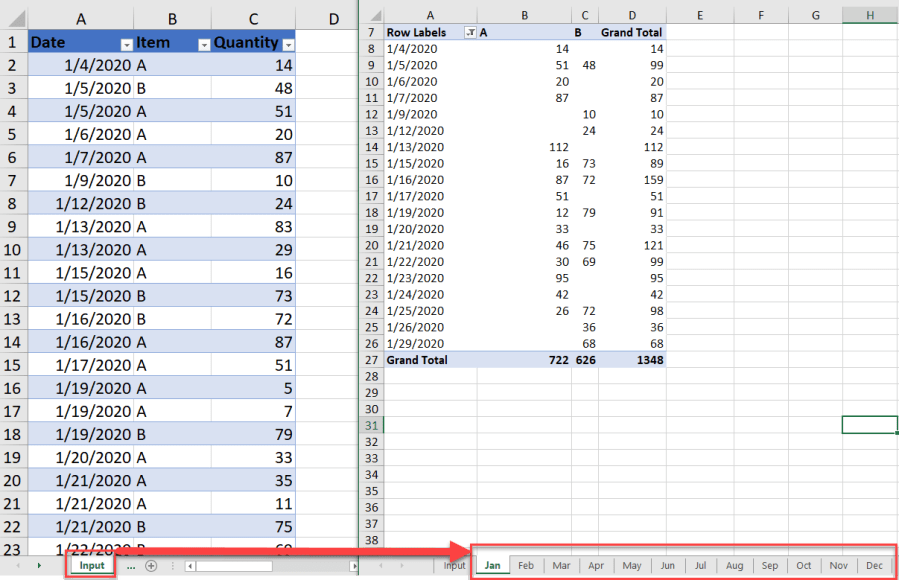Open the Feb sheet tab
Screen dimensions: 899x580
[x=526, y=566]
